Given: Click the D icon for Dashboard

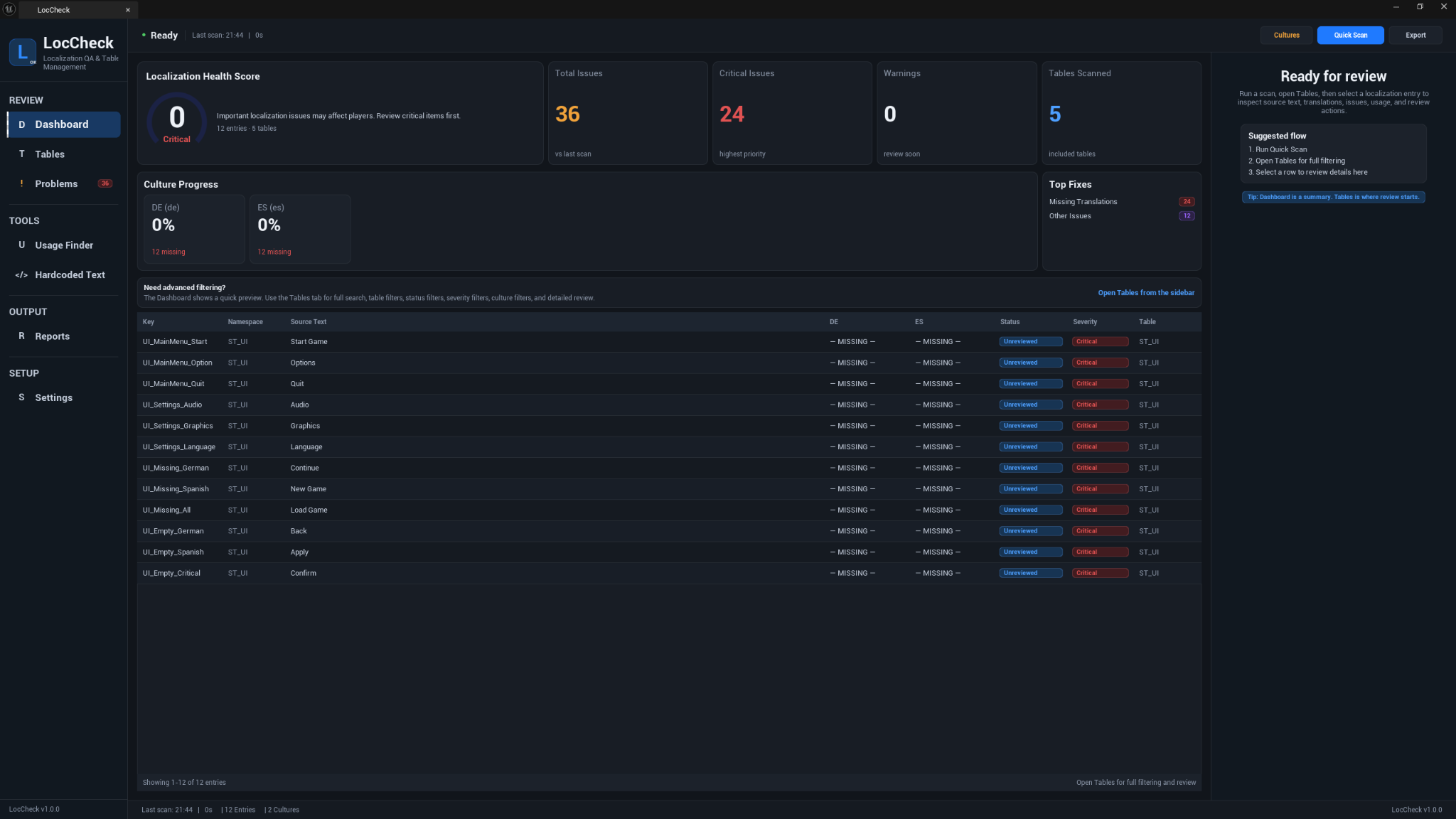Looking at the screenshot, I should pos(21,124).
